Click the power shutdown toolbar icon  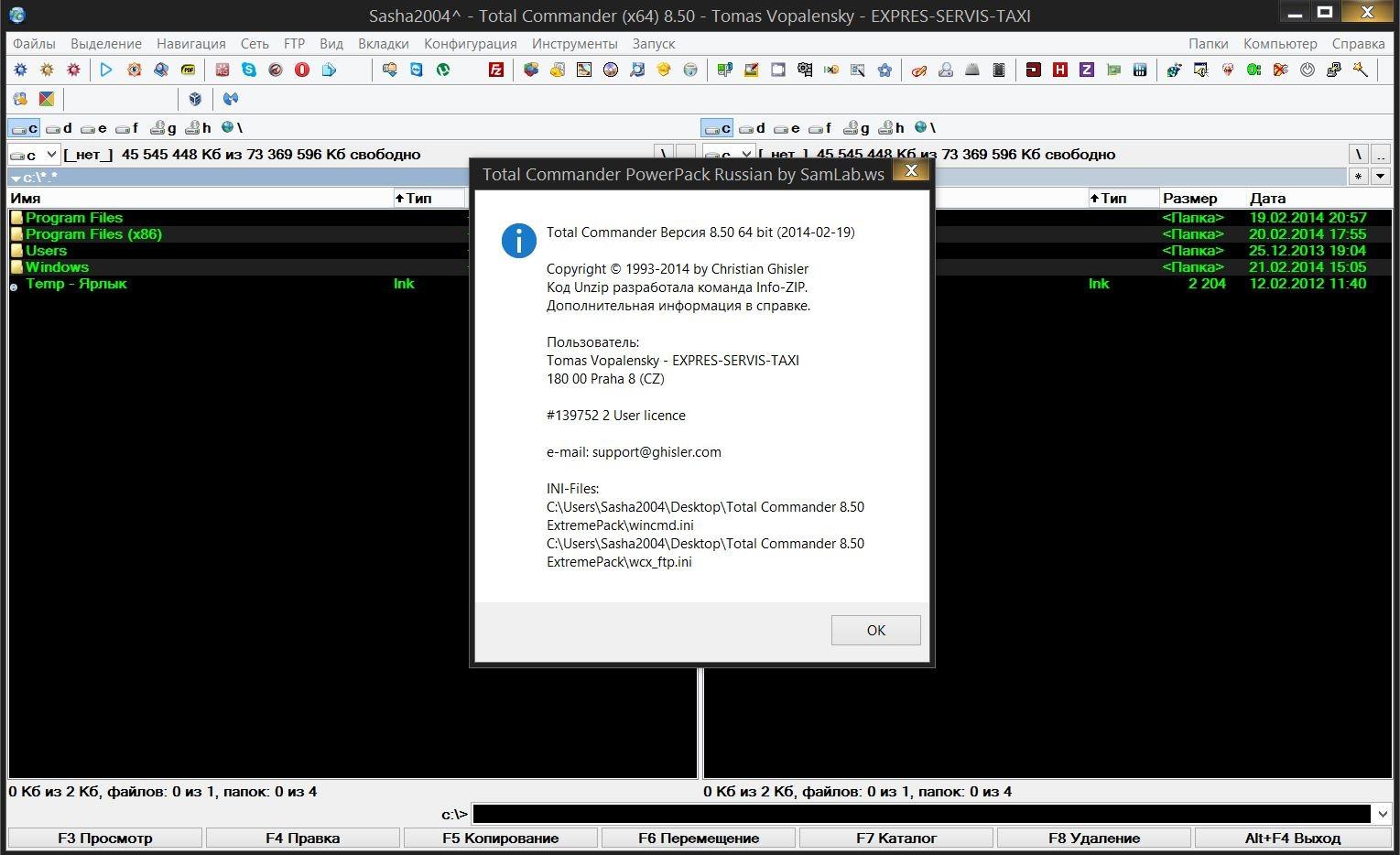point(1308,70)
